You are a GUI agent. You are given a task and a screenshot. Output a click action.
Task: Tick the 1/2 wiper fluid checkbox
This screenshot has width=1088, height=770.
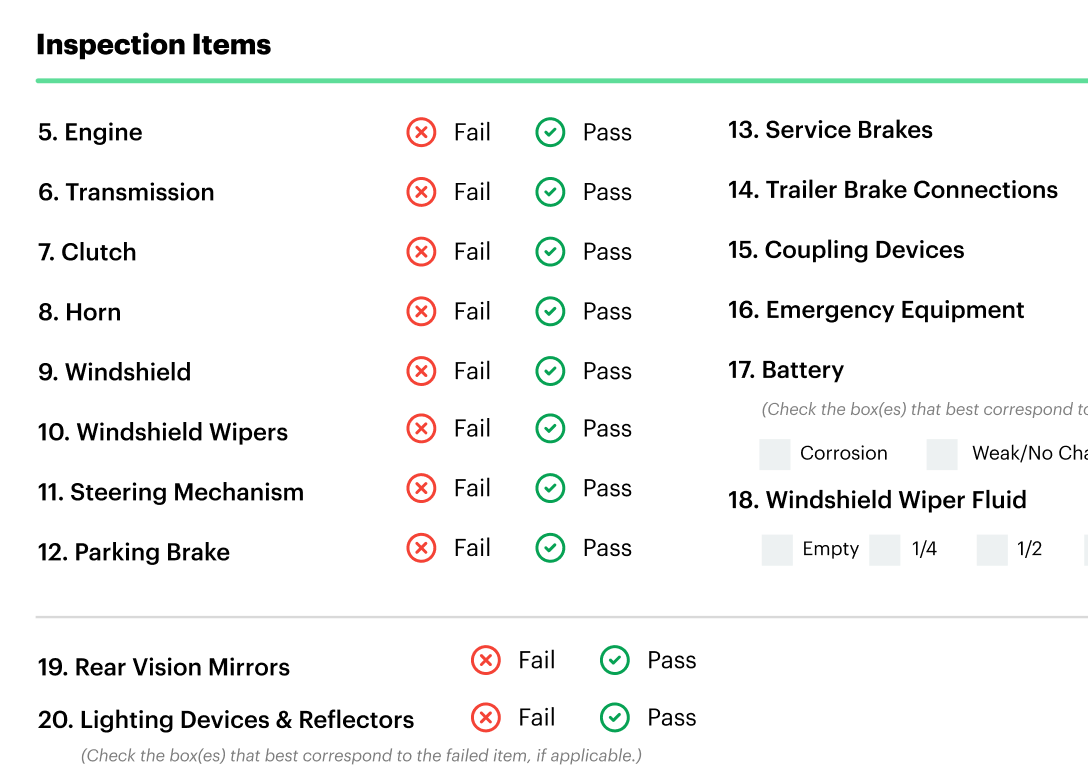click(992, 550)
